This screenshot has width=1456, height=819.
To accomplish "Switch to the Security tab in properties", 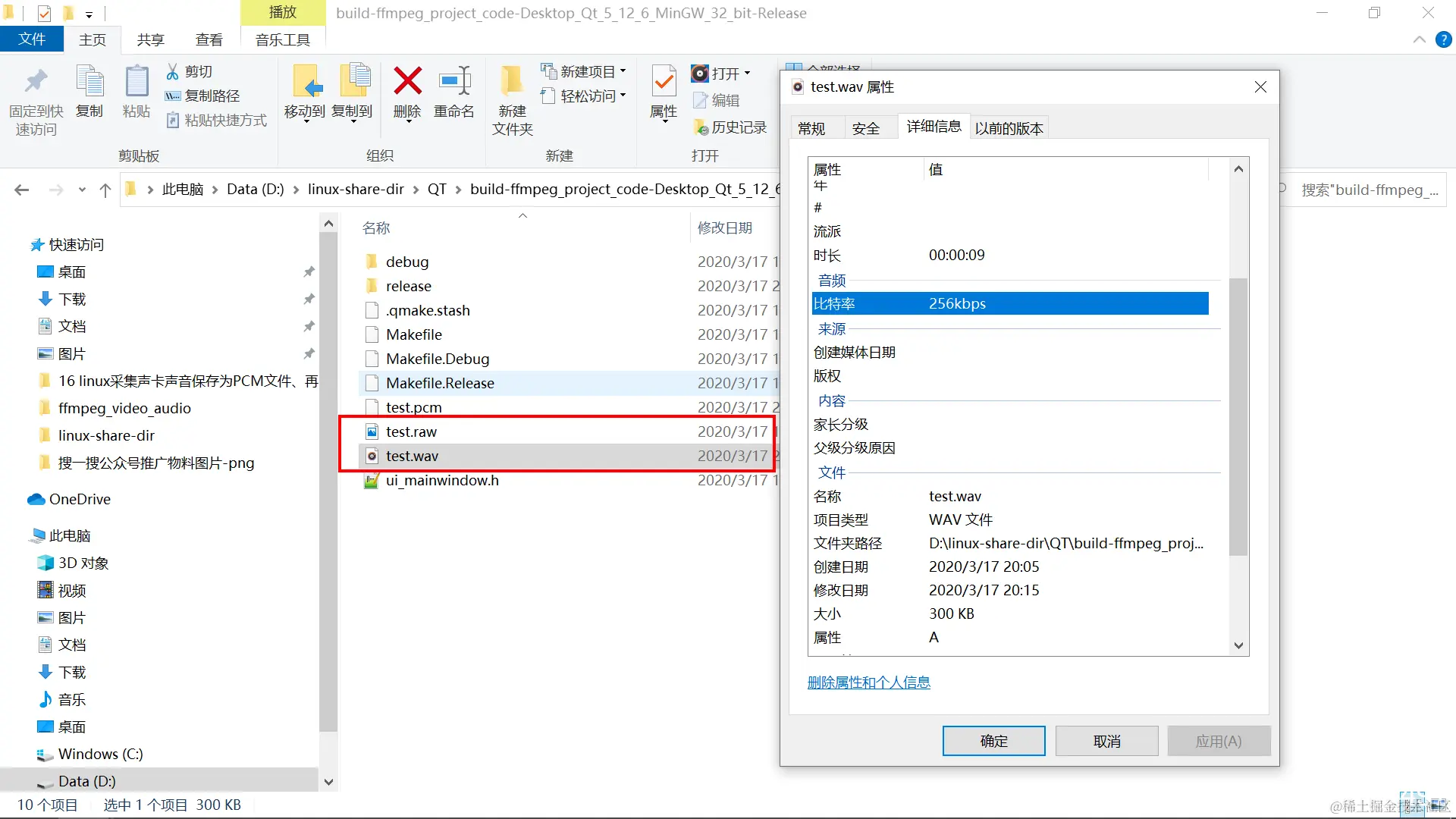I will click(865, 128).
